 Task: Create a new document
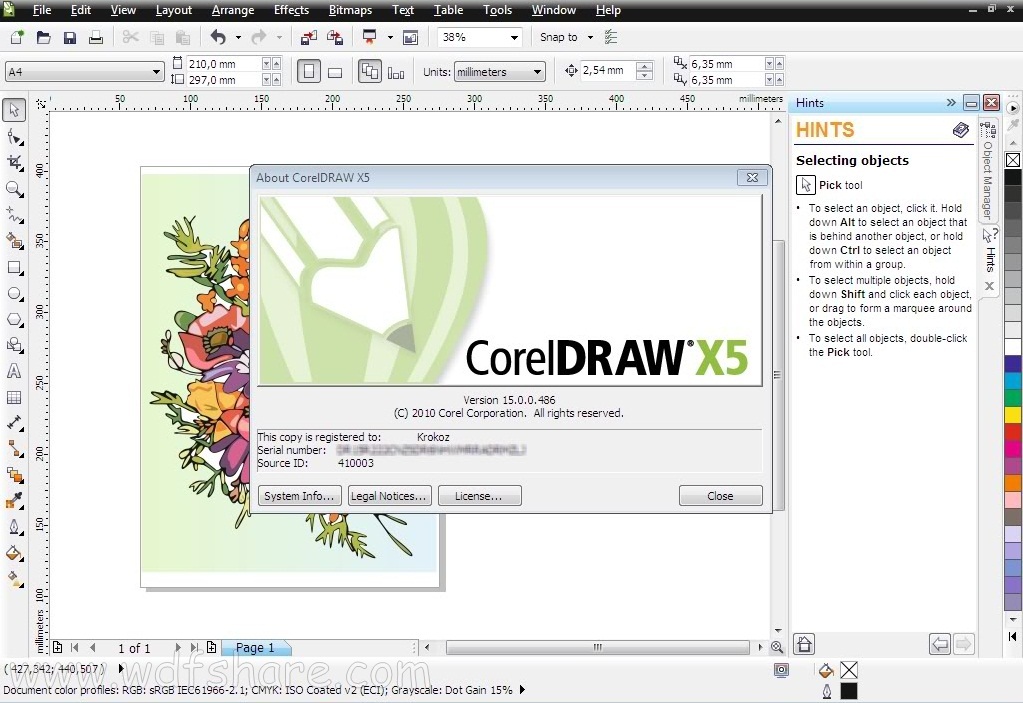(18, 37)
